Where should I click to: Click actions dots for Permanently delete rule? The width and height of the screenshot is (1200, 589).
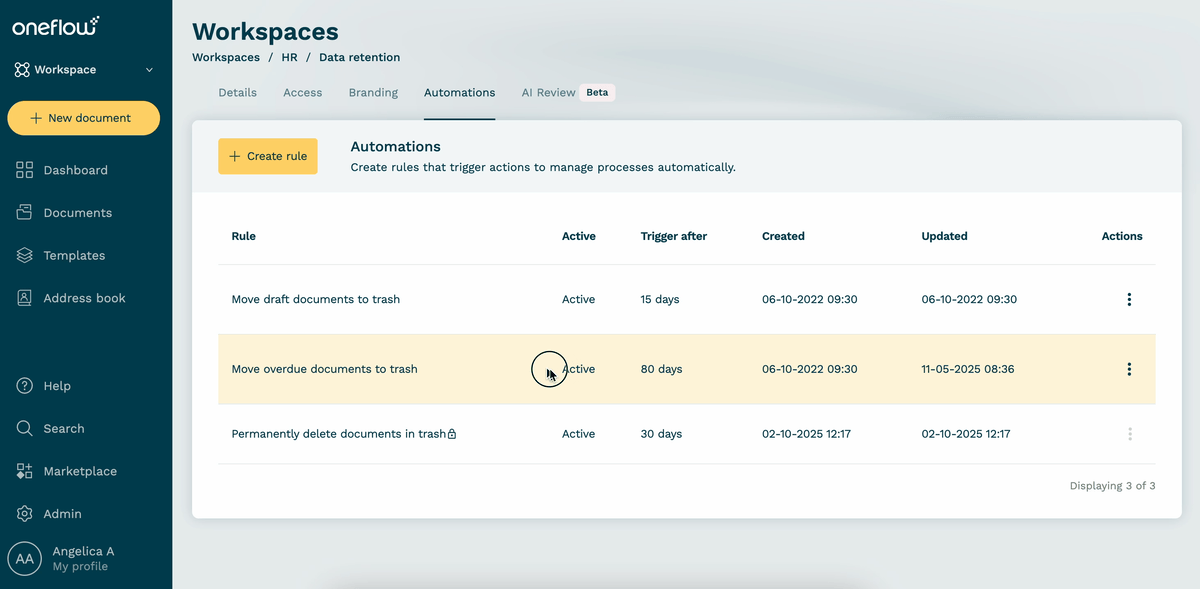1129,434
